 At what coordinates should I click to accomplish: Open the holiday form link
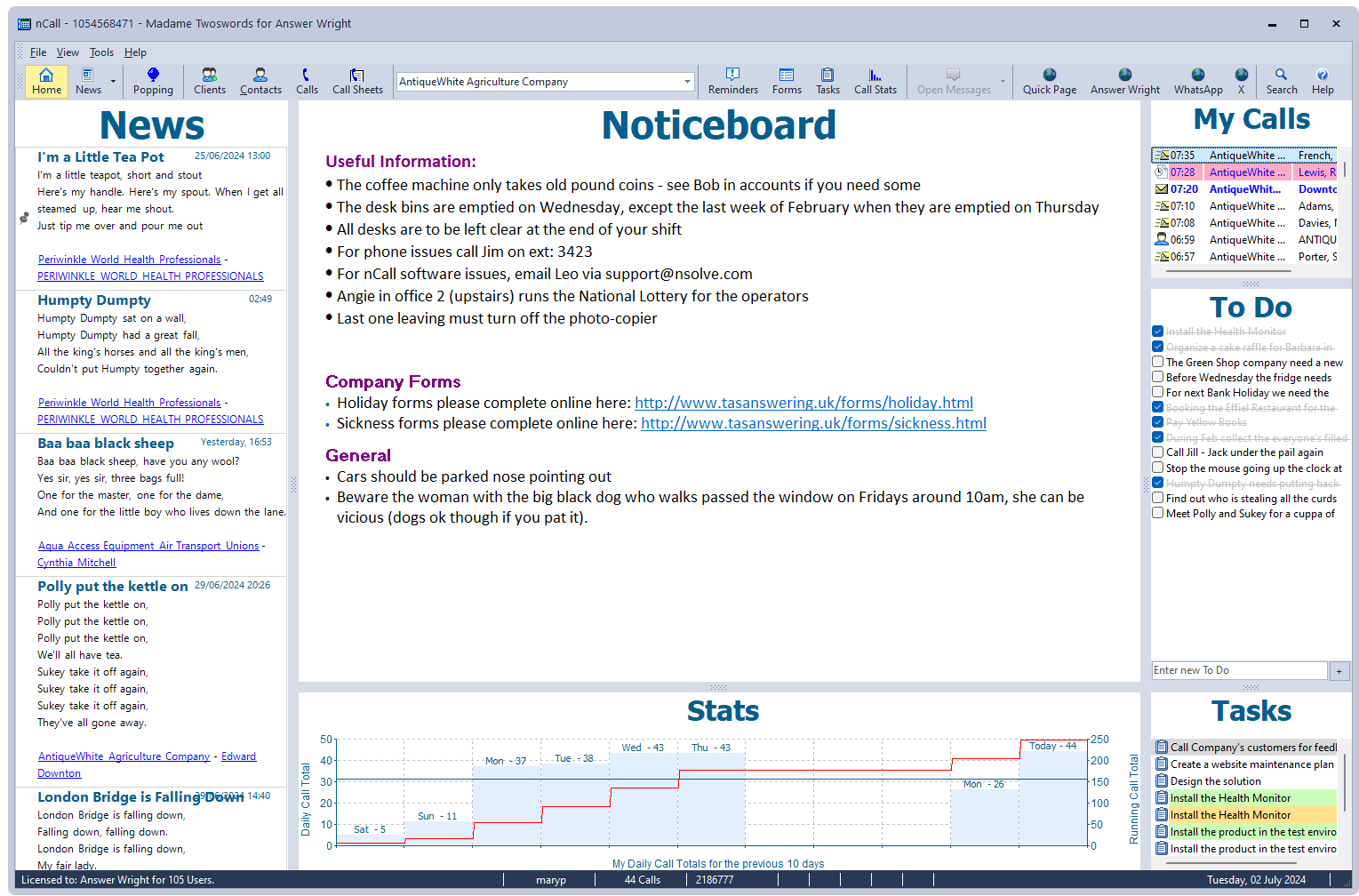(x=803, y=403)
